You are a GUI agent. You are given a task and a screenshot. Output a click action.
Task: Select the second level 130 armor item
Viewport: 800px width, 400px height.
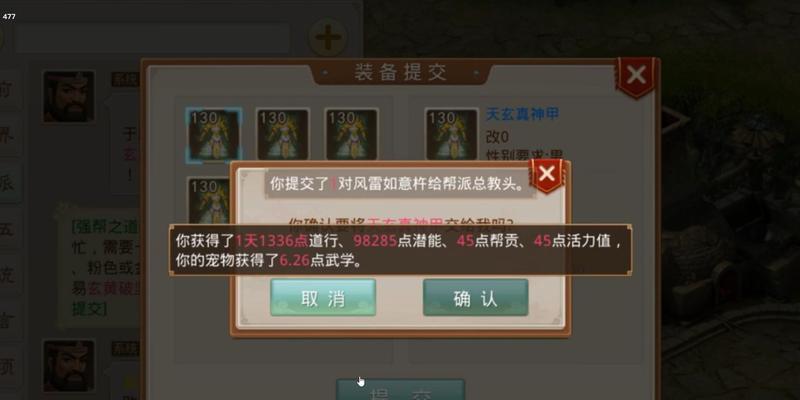point(282,135)
